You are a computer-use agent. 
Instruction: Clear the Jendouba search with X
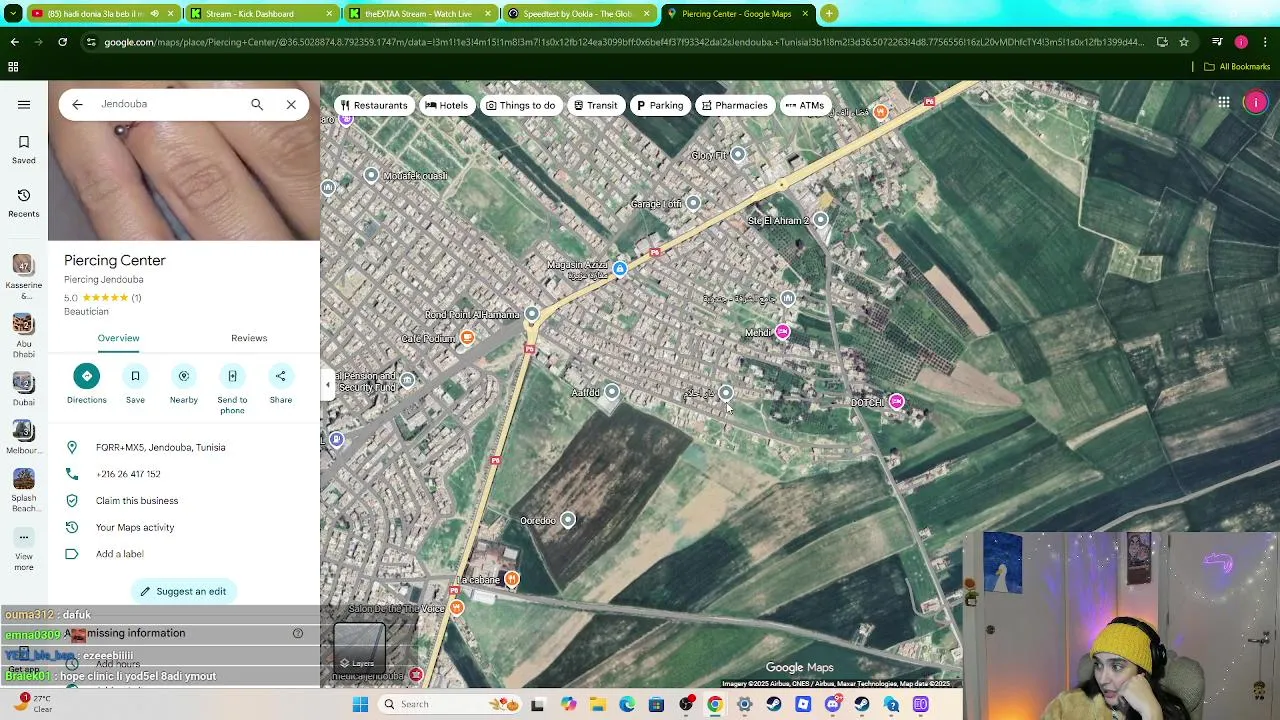point(291,104)
